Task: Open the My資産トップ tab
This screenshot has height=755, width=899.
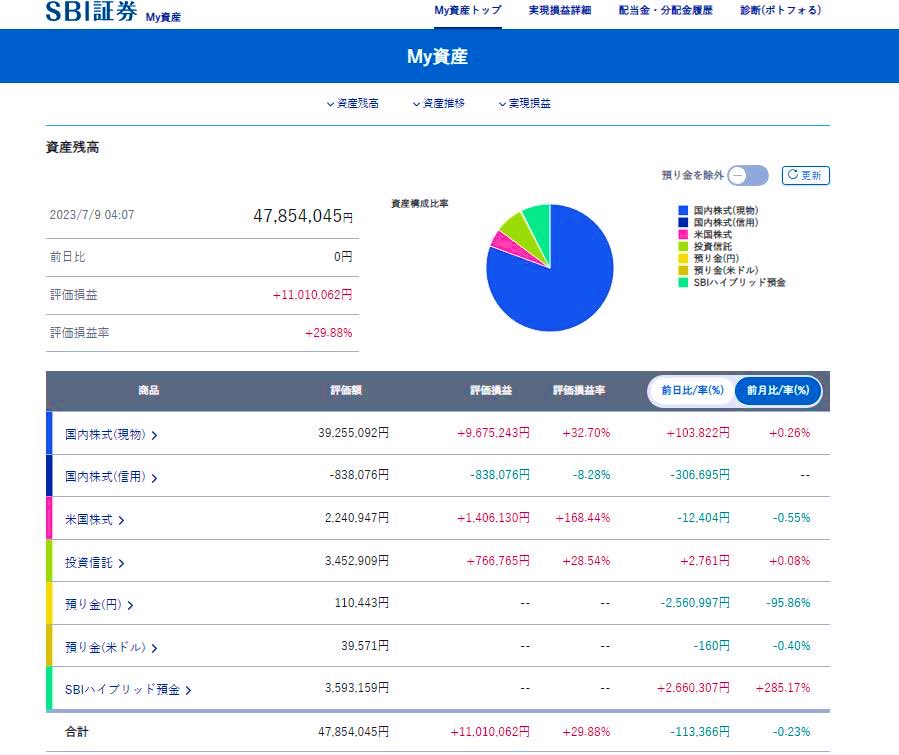Action: 468,11
